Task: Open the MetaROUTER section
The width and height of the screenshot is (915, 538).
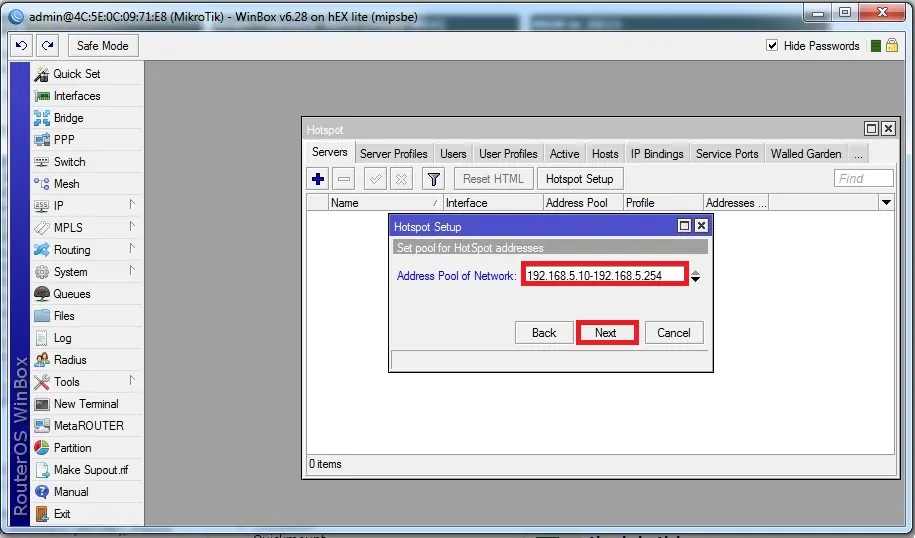Action: tap(86, 426)
